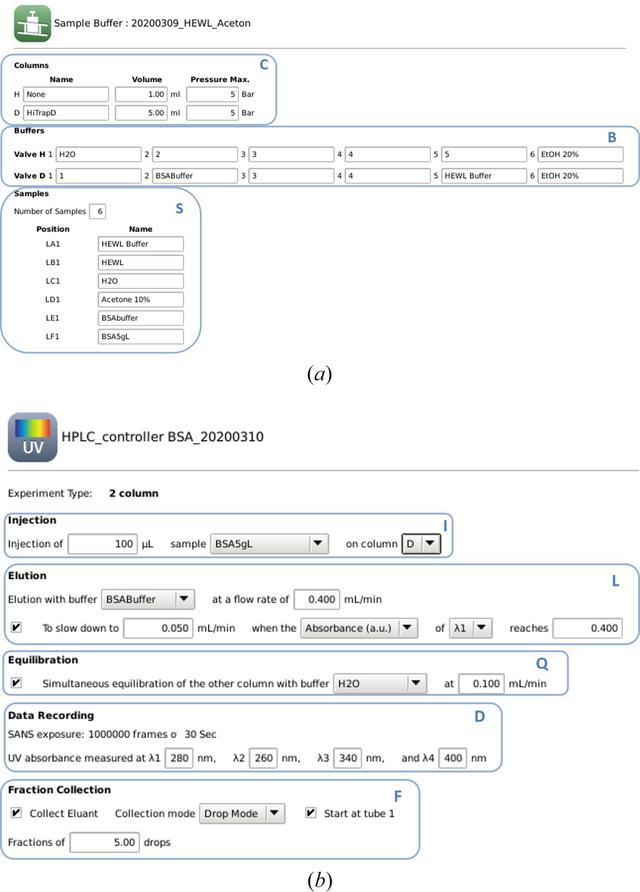The height and width of the screenshot is (892, 640).
Task: Click the λ1 wavelength field 280
Action: pos(179,758)
